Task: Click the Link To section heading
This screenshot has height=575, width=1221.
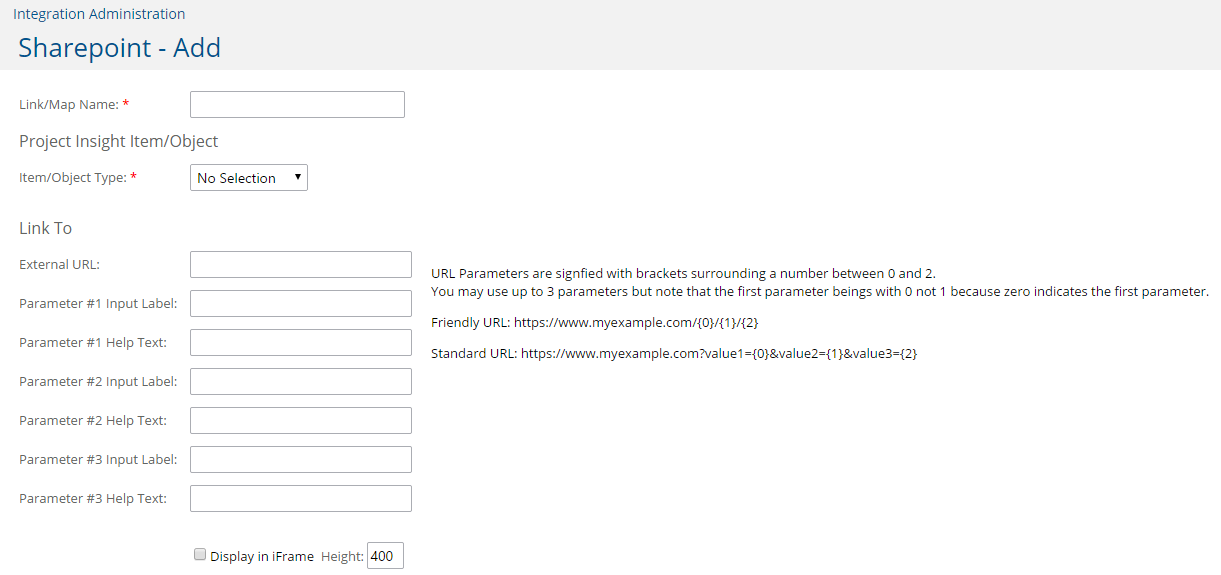Action: pos(46,228)
